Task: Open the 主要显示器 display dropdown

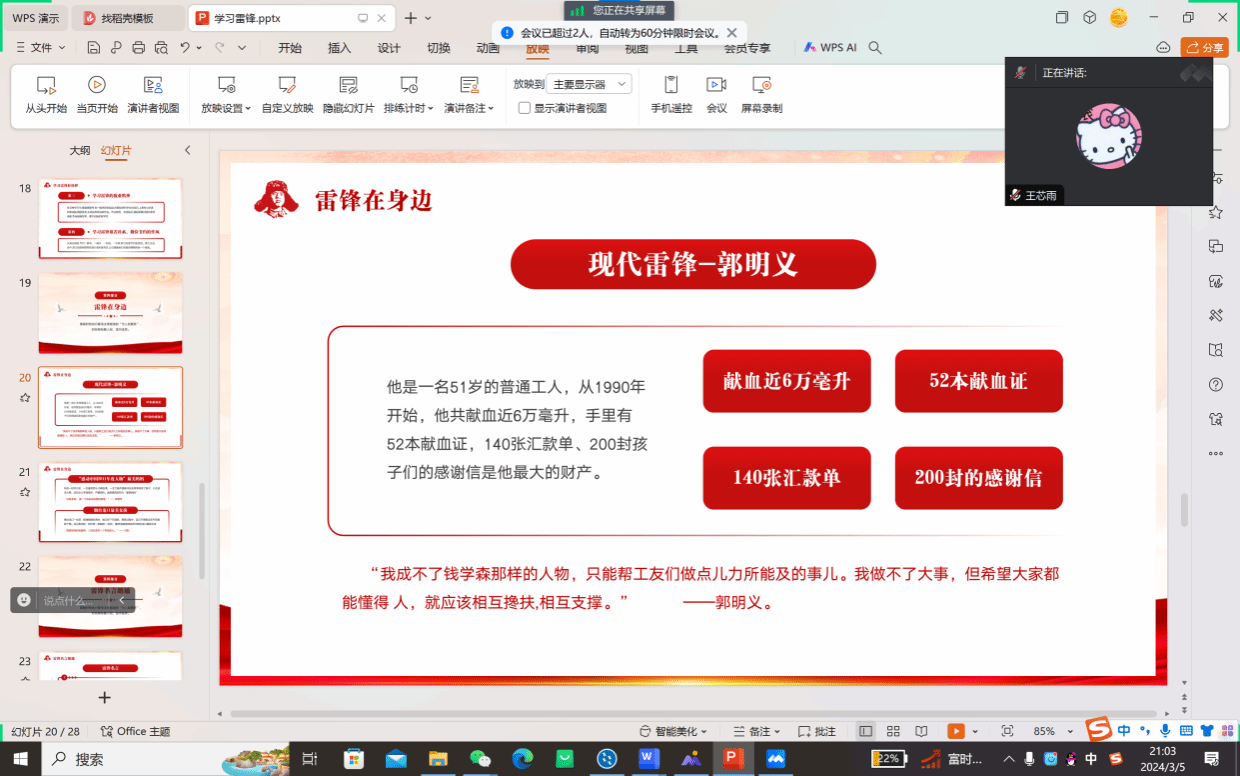Action: pos(591,85)
